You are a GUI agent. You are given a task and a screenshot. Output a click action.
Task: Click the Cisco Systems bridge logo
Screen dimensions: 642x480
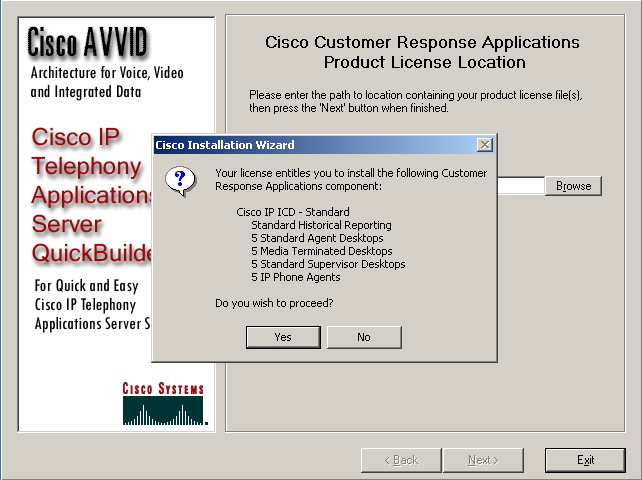click(163, 403)
